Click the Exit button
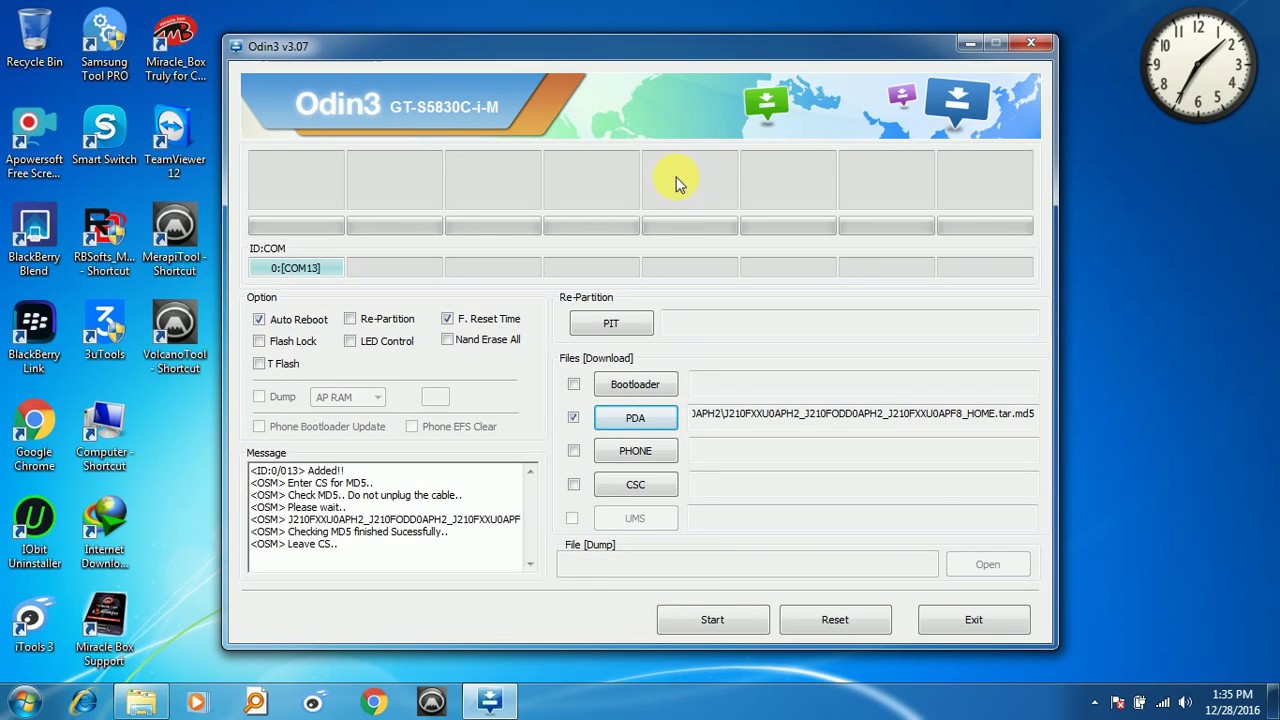The image size is (1280, 720). coord(974,620)
